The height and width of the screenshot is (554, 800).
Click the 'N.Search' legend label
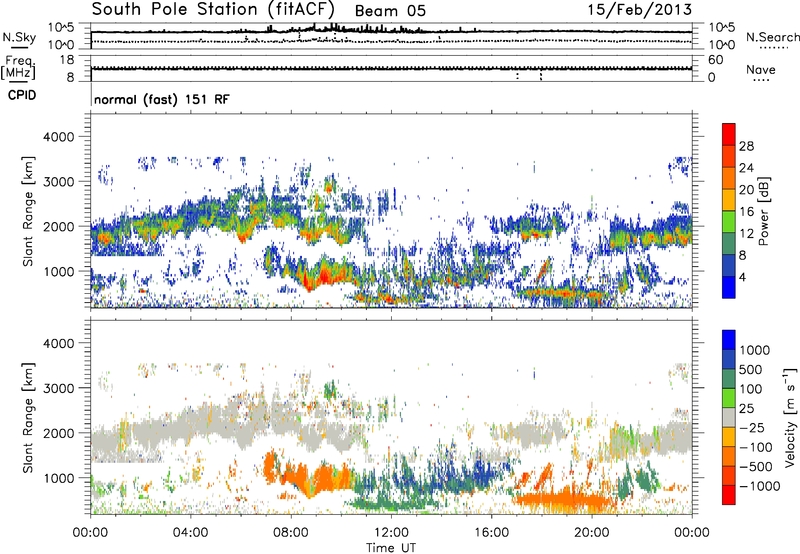(772, 37)
